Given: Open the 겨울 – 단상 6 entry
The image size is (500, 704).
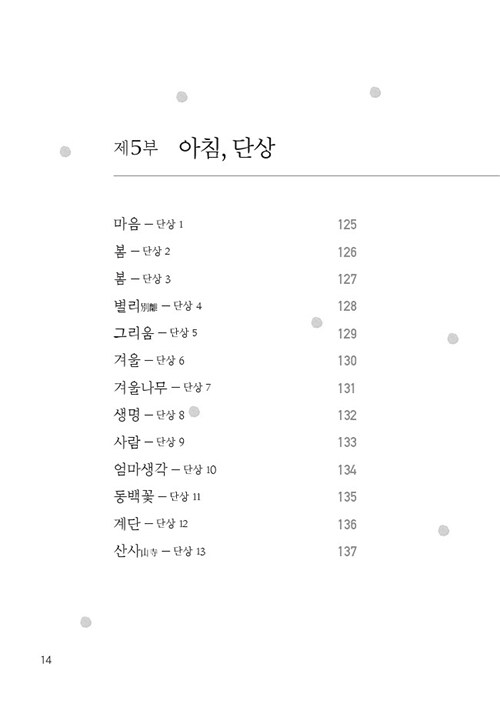Looking at the screenshot, I should click(149, 360).
